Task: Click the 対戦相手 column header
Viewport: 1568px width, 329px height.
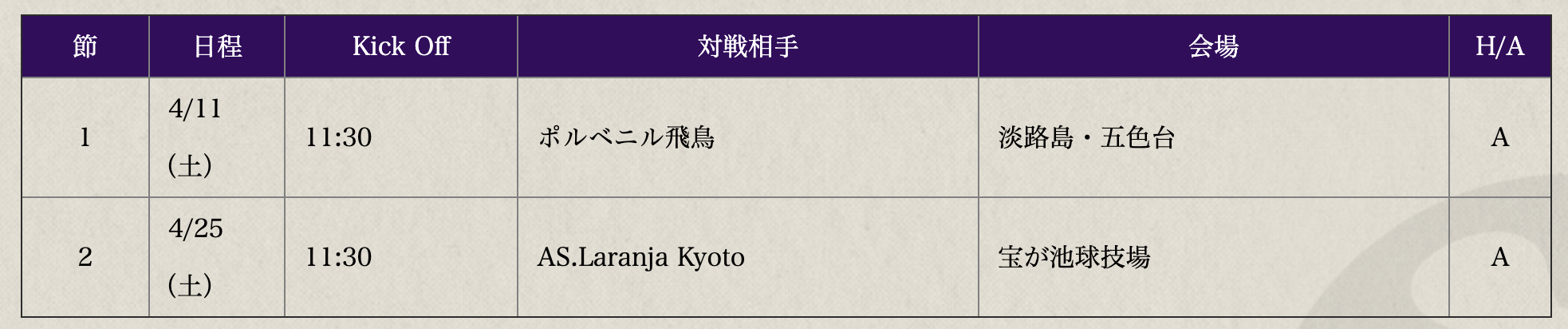Action: [747, 46]
